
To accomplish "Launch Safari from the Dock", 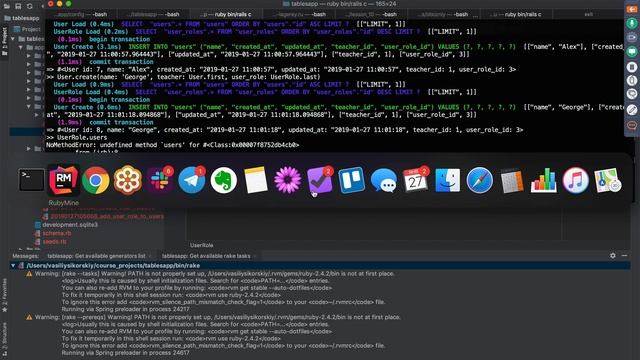I will click(x=480, y=180).
